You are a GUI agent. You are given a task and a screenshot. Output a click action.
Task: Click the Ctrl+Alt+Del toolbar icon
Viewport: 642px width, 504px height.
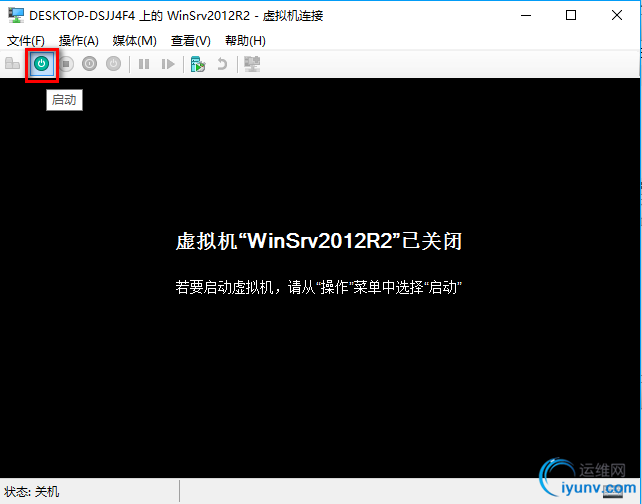coord(12,64)
